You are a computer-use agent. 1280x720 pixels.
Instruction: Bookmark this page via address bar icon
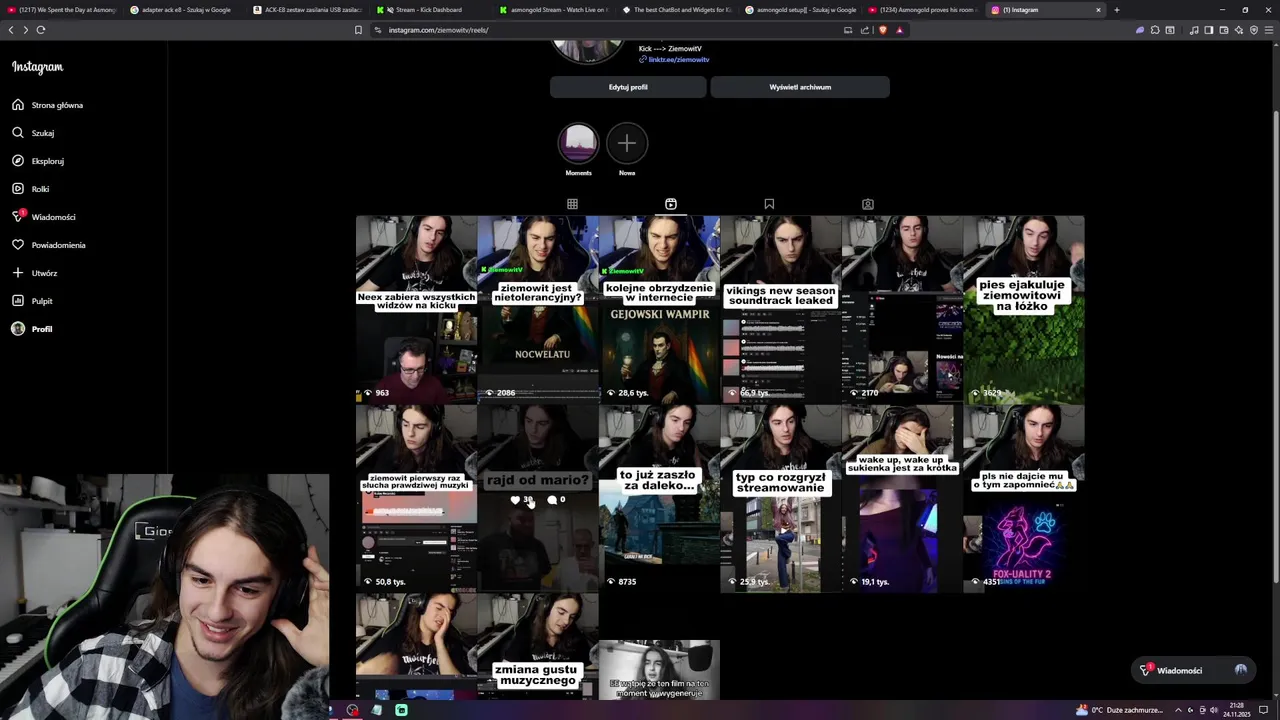tap(358, 30)
